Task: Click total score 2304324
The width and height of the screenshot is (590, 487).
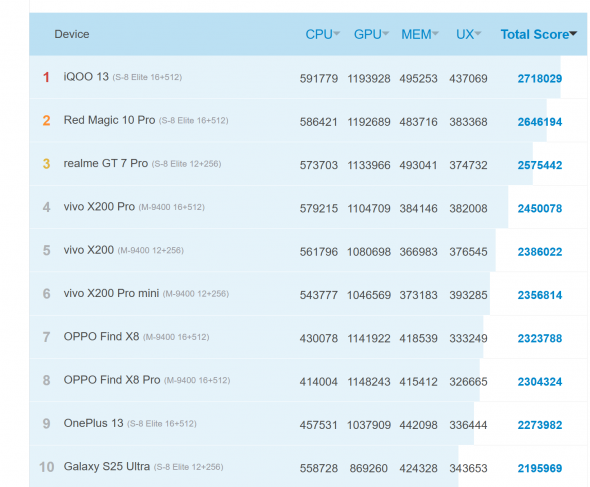Action: 540,382
